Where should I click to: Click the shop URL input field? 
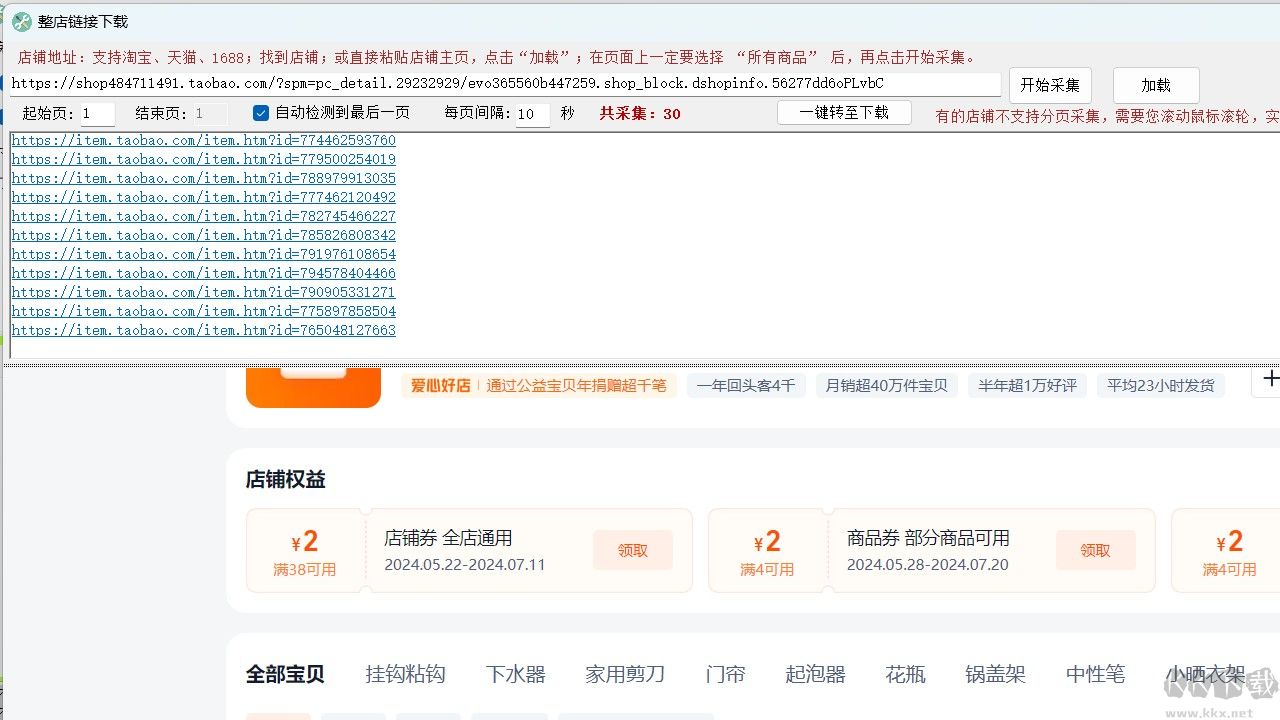coord(500,84)
